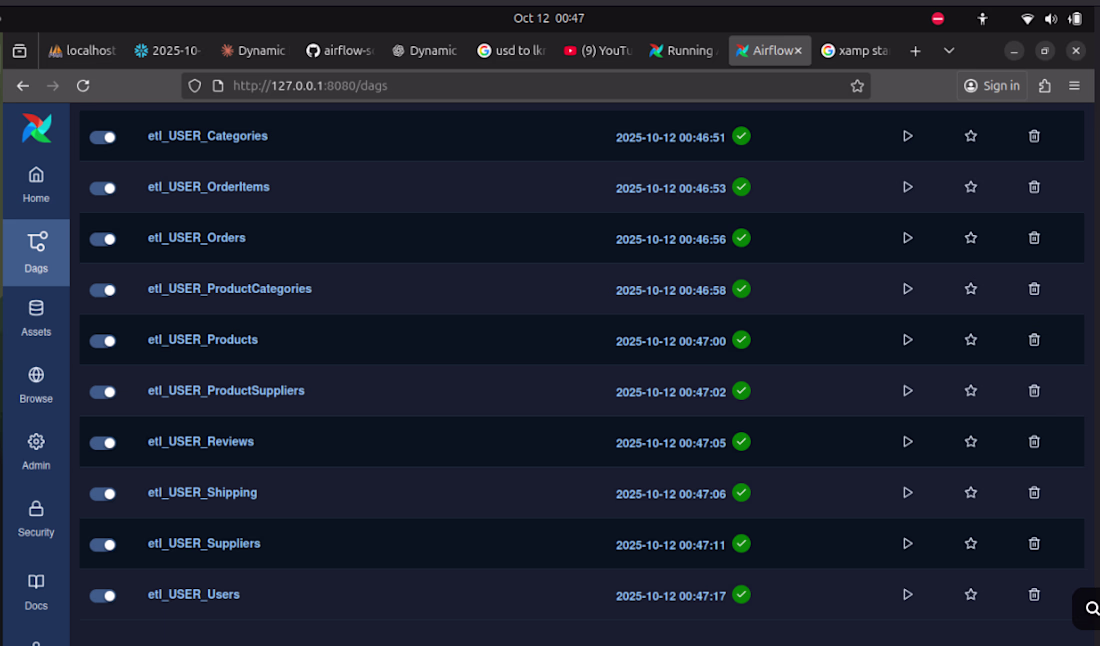This screenshot has height=646, width=1100.
Task: Trigger the etl_USER_OrderItems DAG run
Action: (x=907, y=187)
